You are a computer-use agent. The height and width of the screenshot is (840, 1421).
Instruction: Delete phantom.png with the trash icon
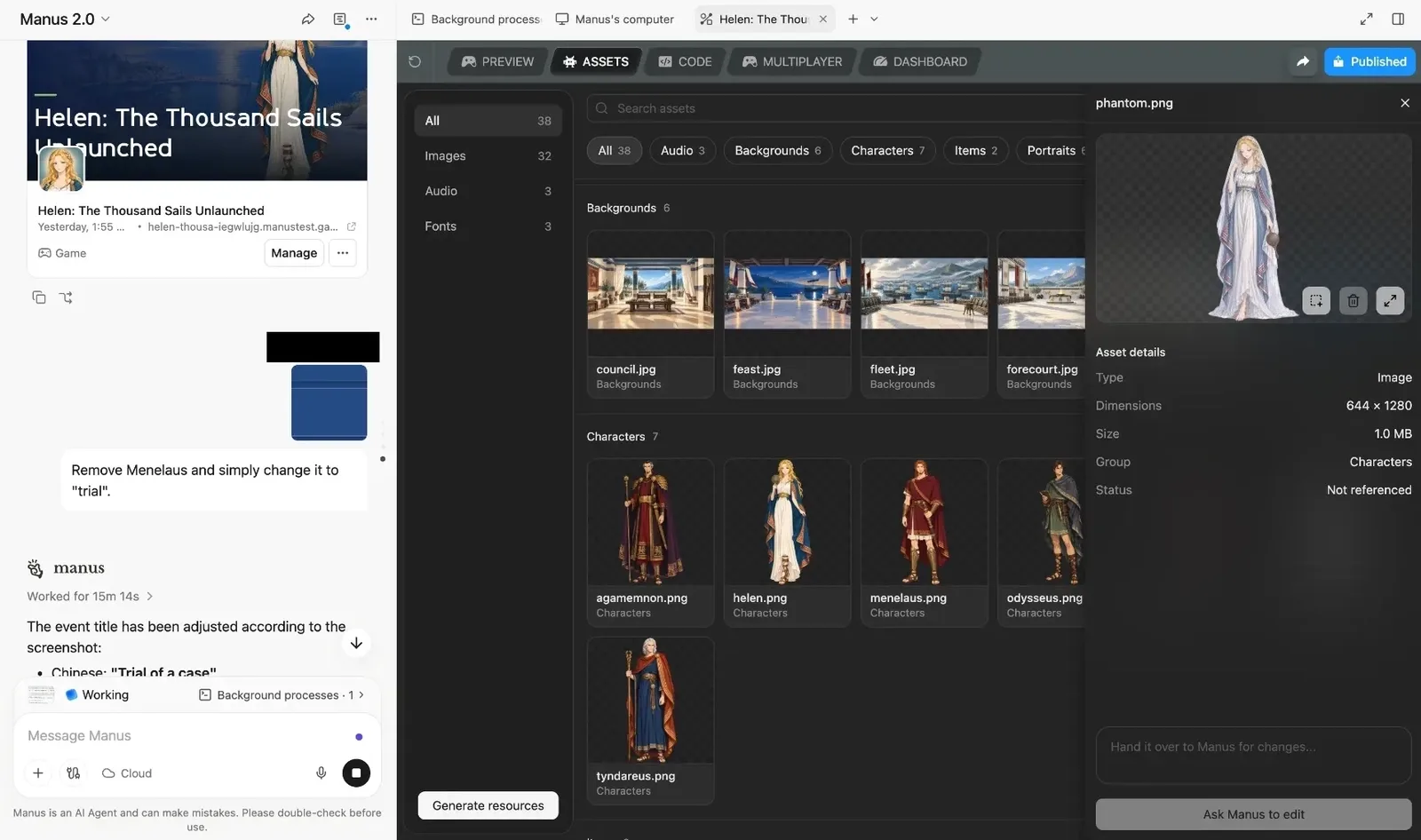click(x=1353, y=300)
